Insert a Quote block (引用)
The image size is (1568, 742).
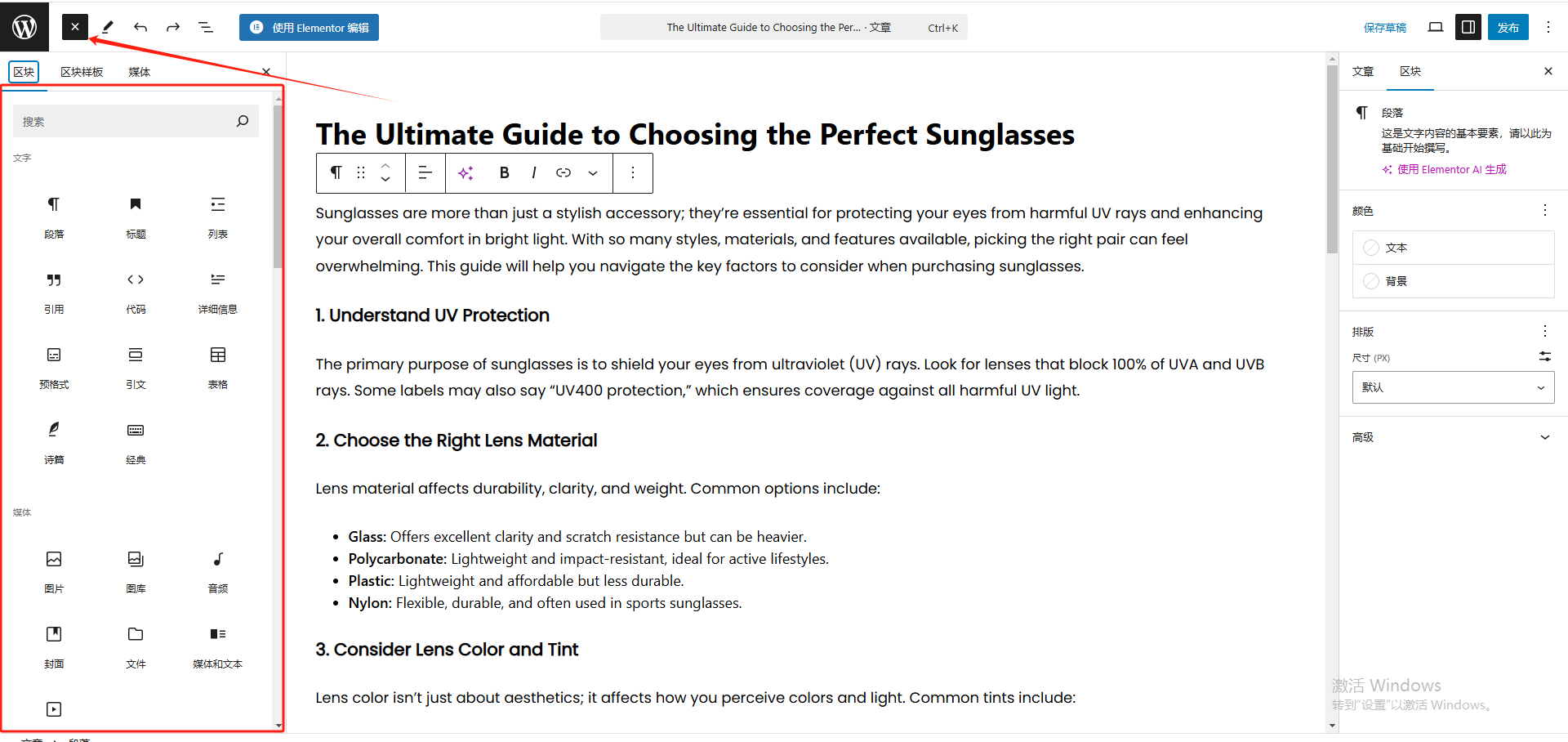(54, 288)
